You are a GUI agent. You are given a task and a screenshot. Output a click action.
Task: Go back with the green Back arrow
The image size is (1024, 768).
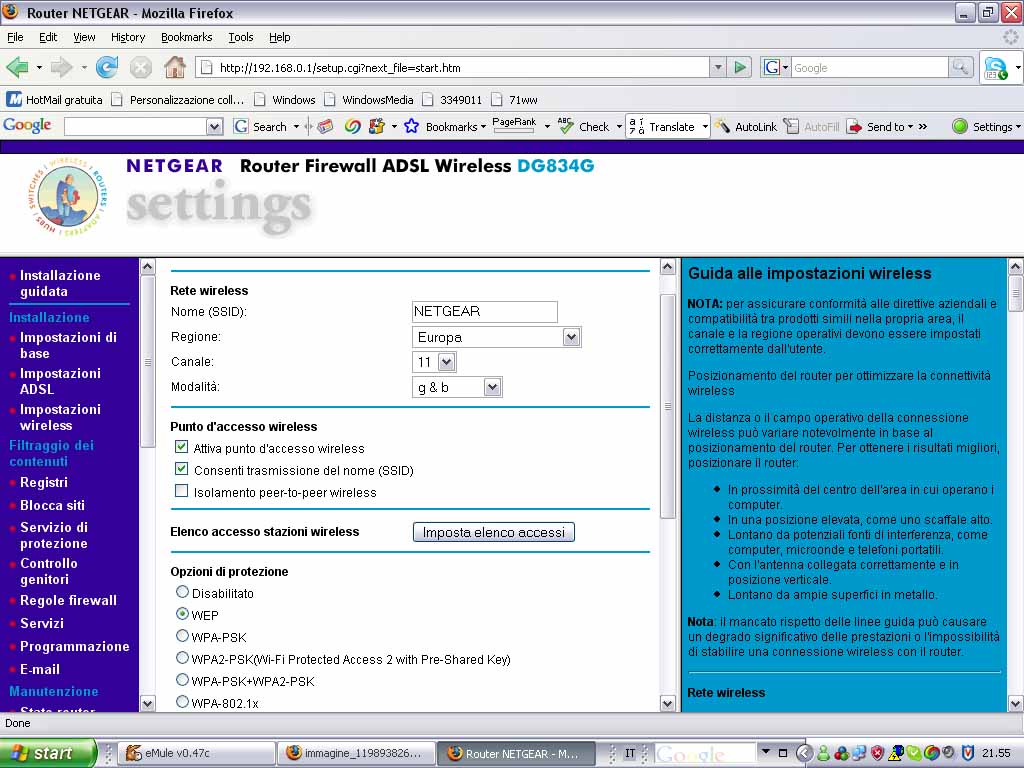coord(17,67)
